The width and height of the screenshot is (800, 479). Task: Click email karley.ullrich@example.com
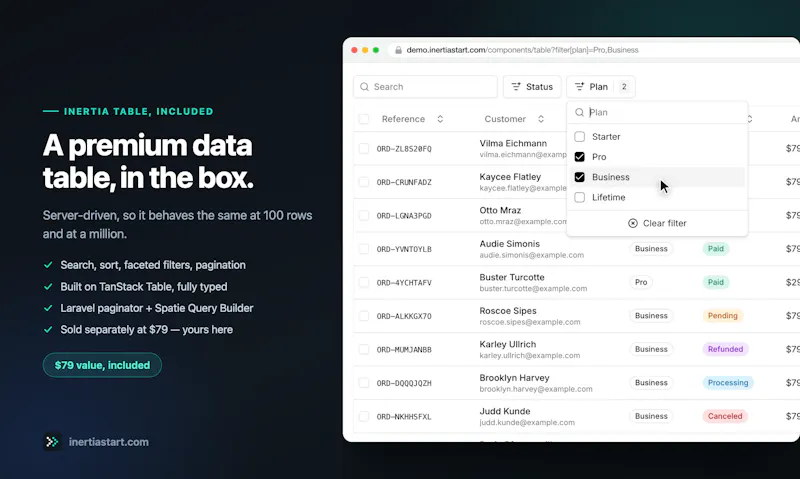coord(530,356)
